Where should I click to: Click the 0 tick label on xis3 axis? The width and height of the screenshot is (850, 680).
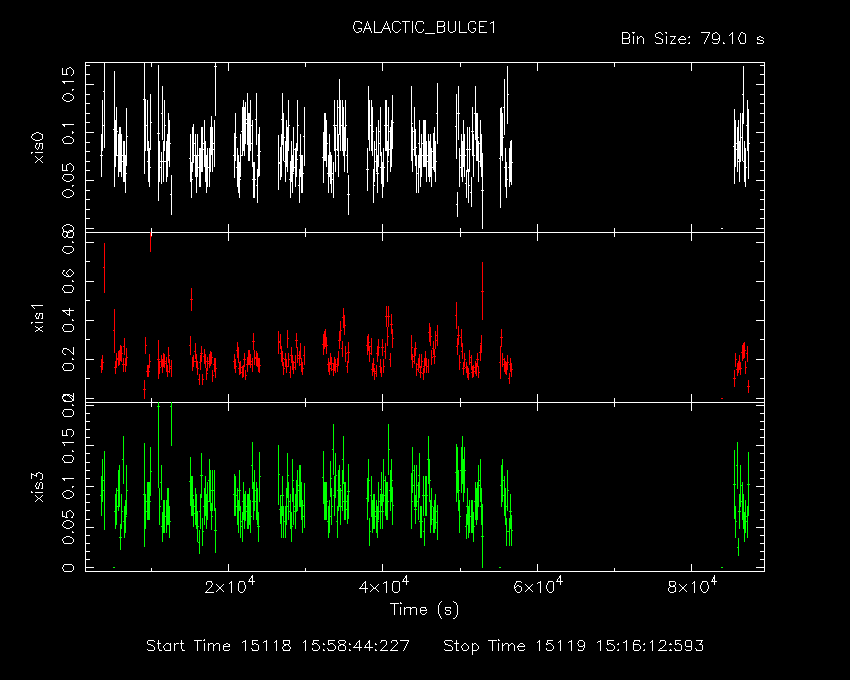pyautogui.click(x=68, y=568)
